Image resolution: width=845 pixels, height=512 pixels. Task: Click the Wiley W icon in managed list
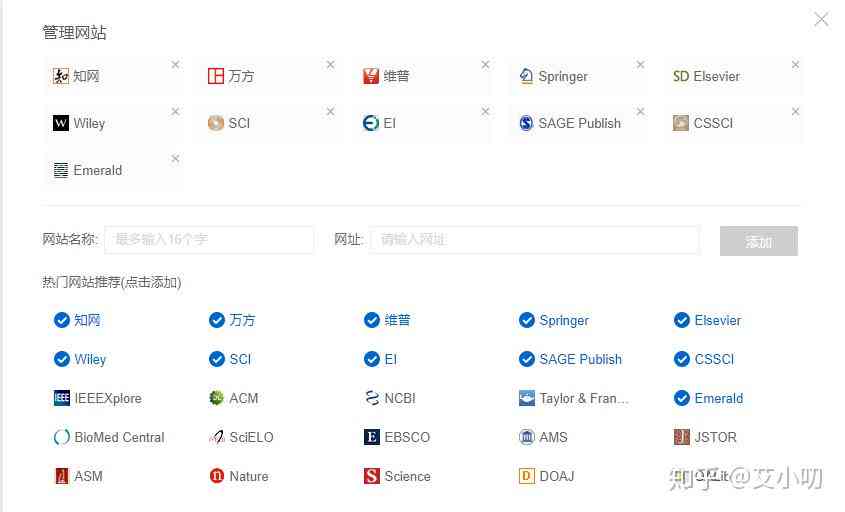61,123
